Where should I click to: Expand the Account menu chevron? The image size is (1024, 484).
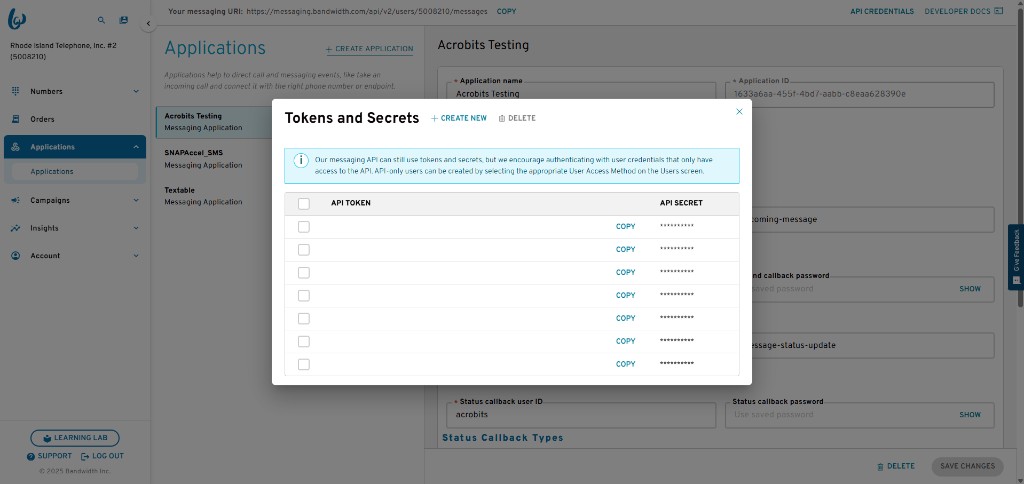coord(136,255)
